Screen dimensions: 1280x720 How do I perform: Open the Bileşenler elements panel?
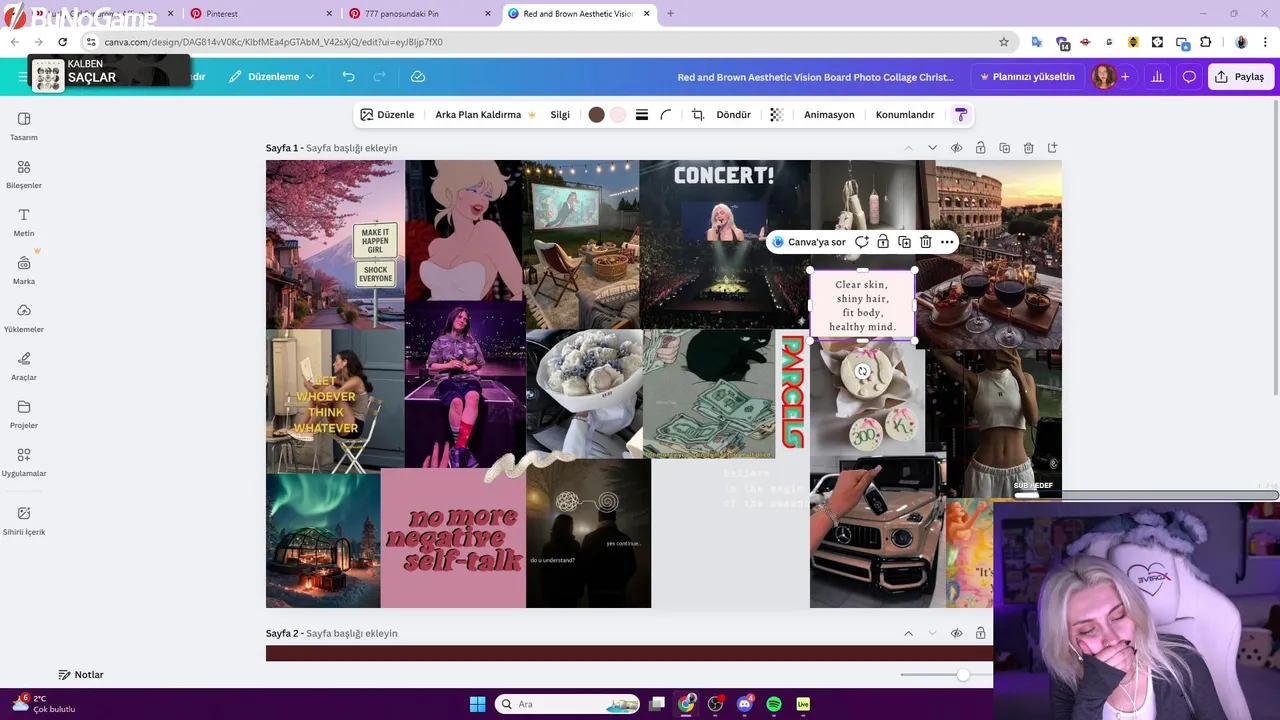(x=24, y=174)
